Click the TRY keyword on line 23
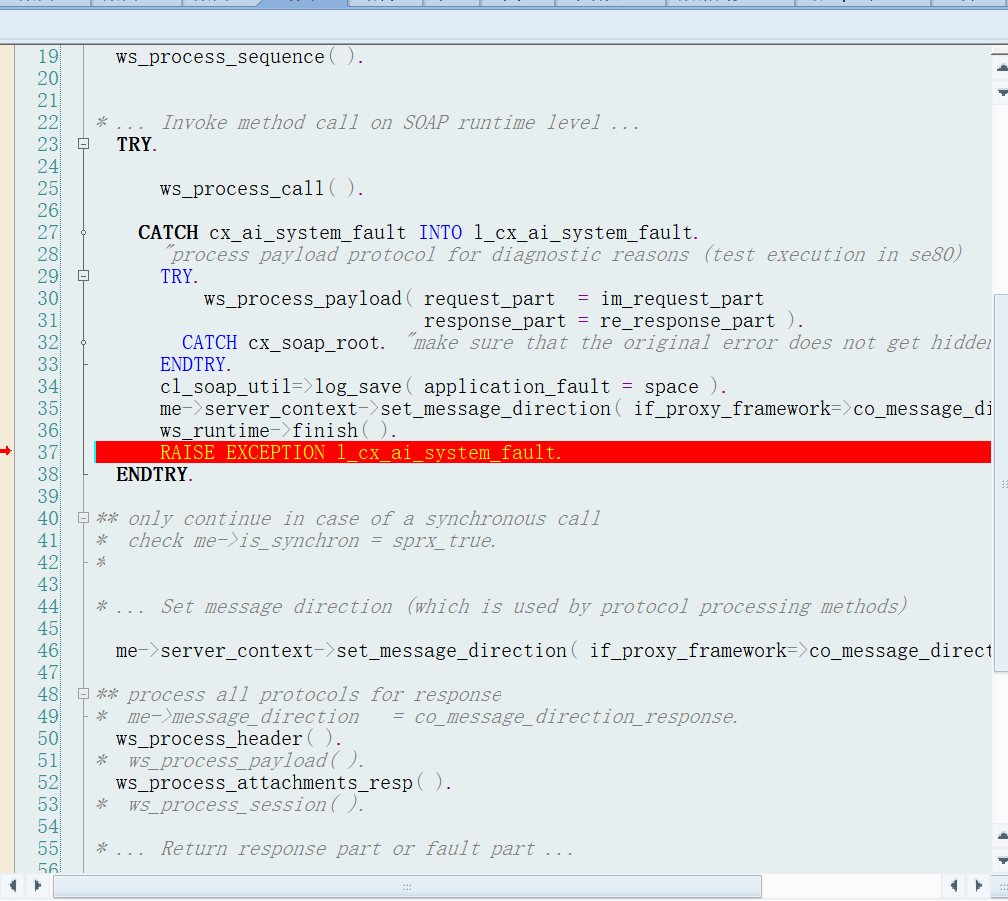This screenshot has width=1008, height=901. click(134, 145)
